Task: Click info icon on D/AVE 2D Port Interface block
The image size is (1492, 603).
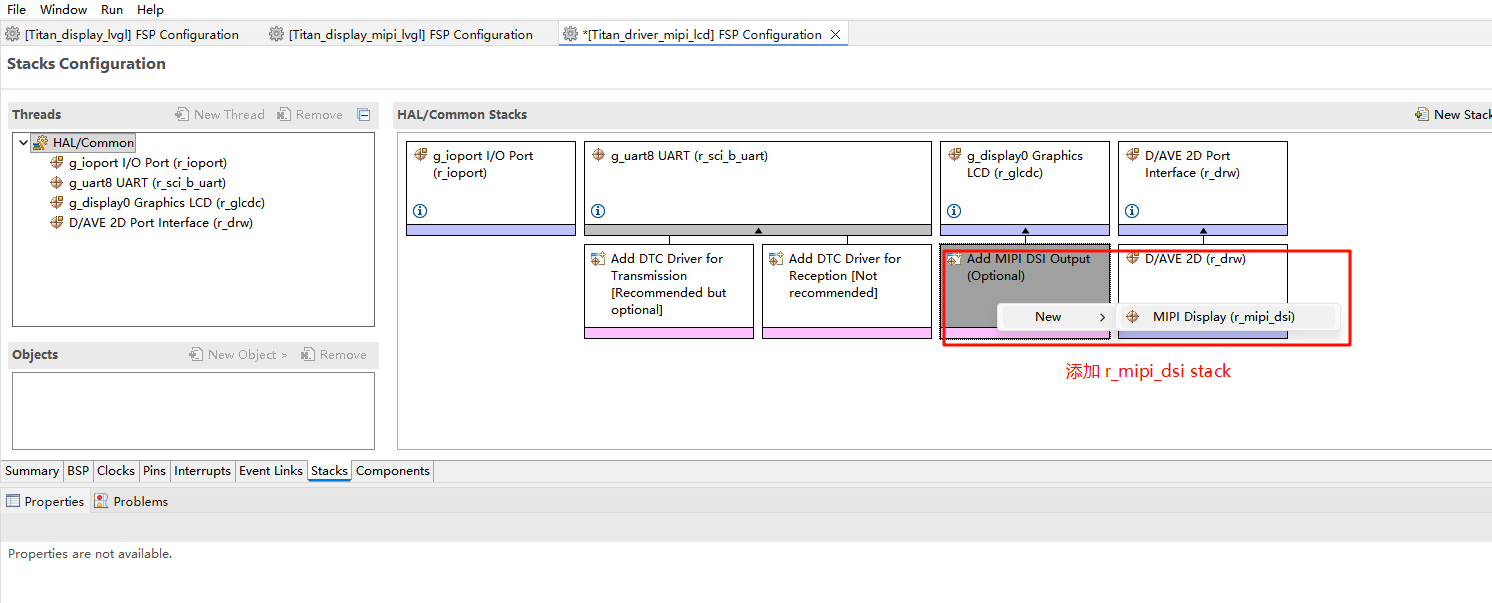Action: 1132,211
